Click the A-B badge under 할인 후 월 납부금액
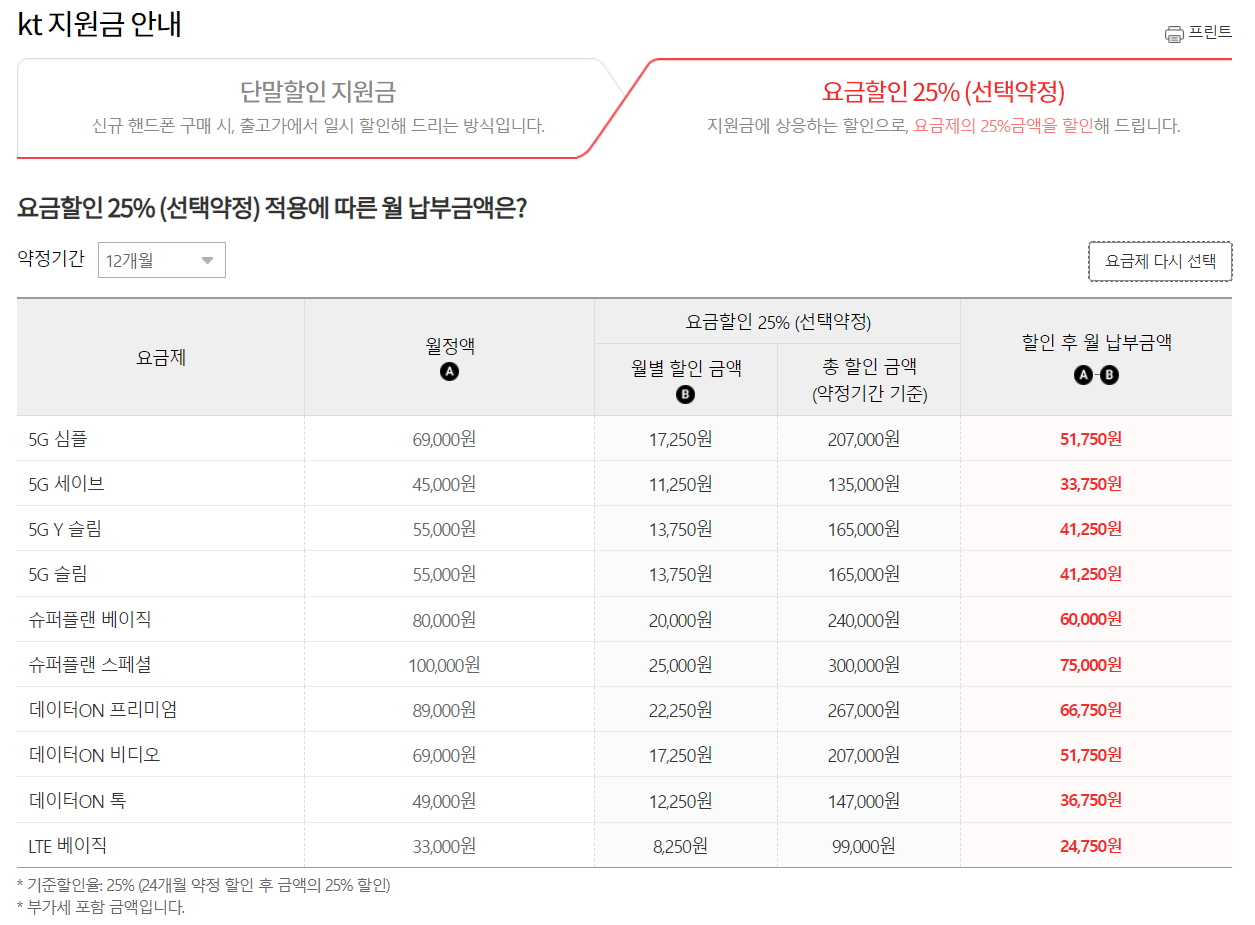Image resolution: width=1255 pixels, height=925 pixels. click(x=1096, y=376)
